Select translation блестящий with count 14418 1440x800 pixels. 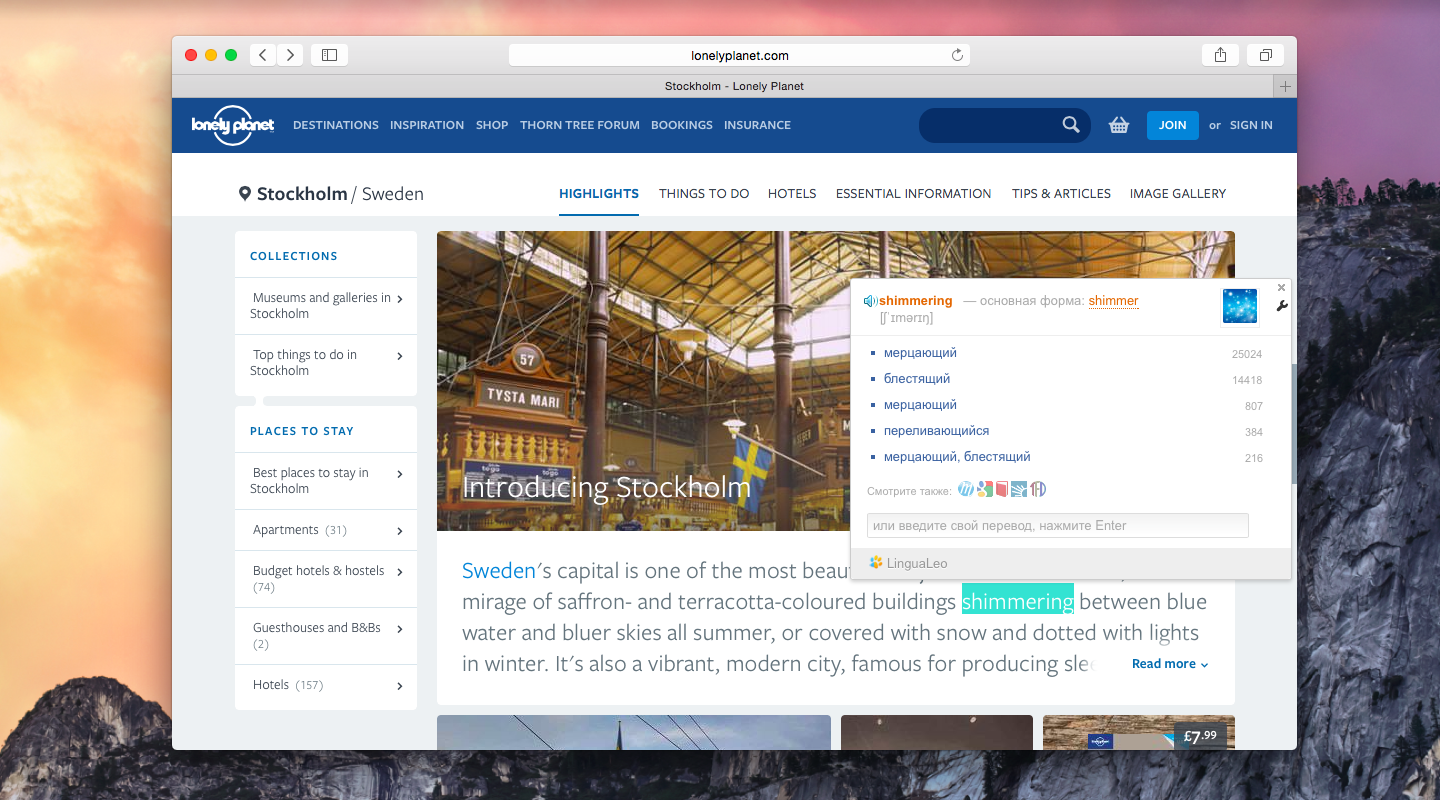pyautogui.click(x=917, y=379)
